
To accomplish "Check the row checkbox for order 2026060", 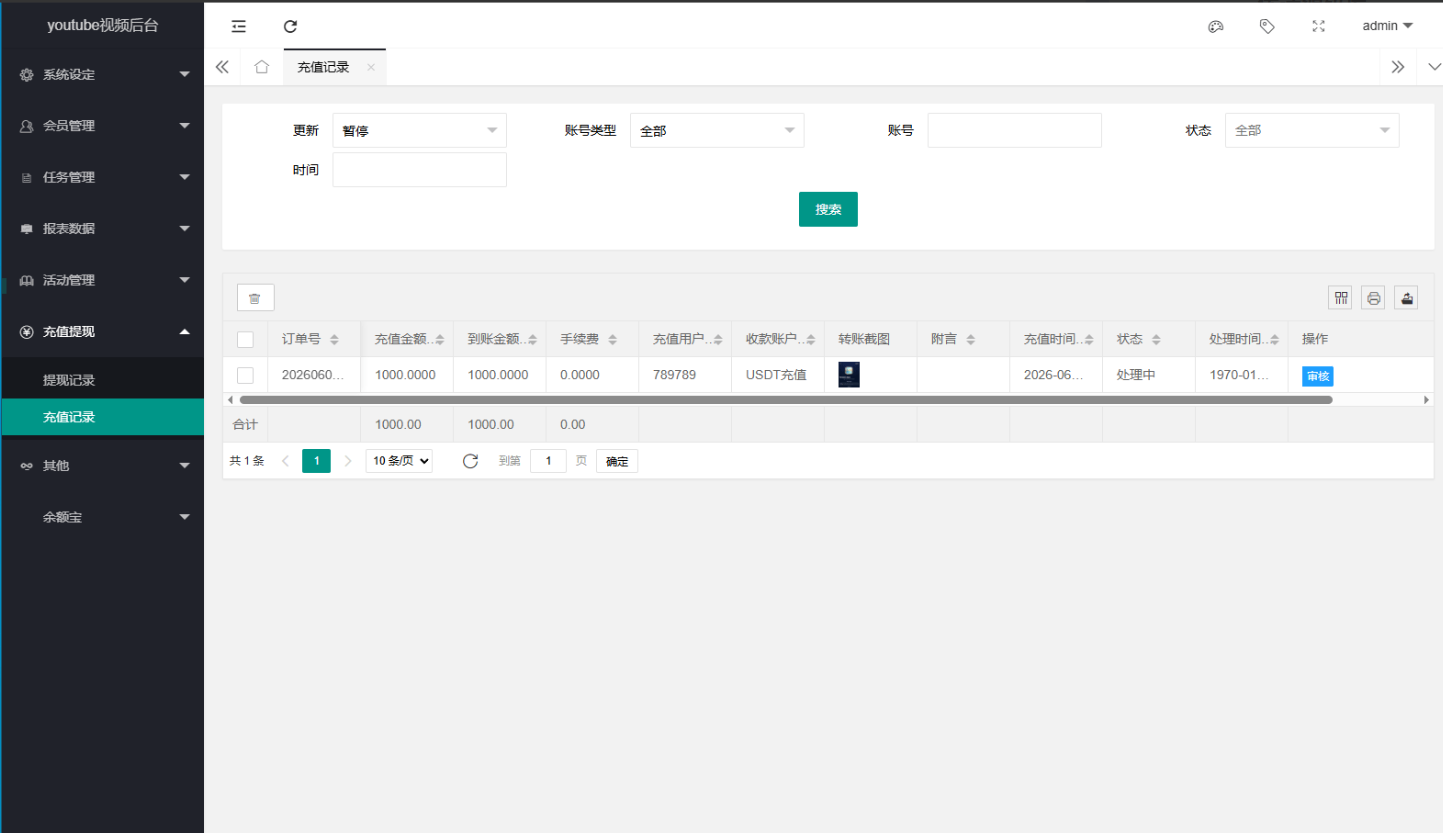I will click(245, 375).
